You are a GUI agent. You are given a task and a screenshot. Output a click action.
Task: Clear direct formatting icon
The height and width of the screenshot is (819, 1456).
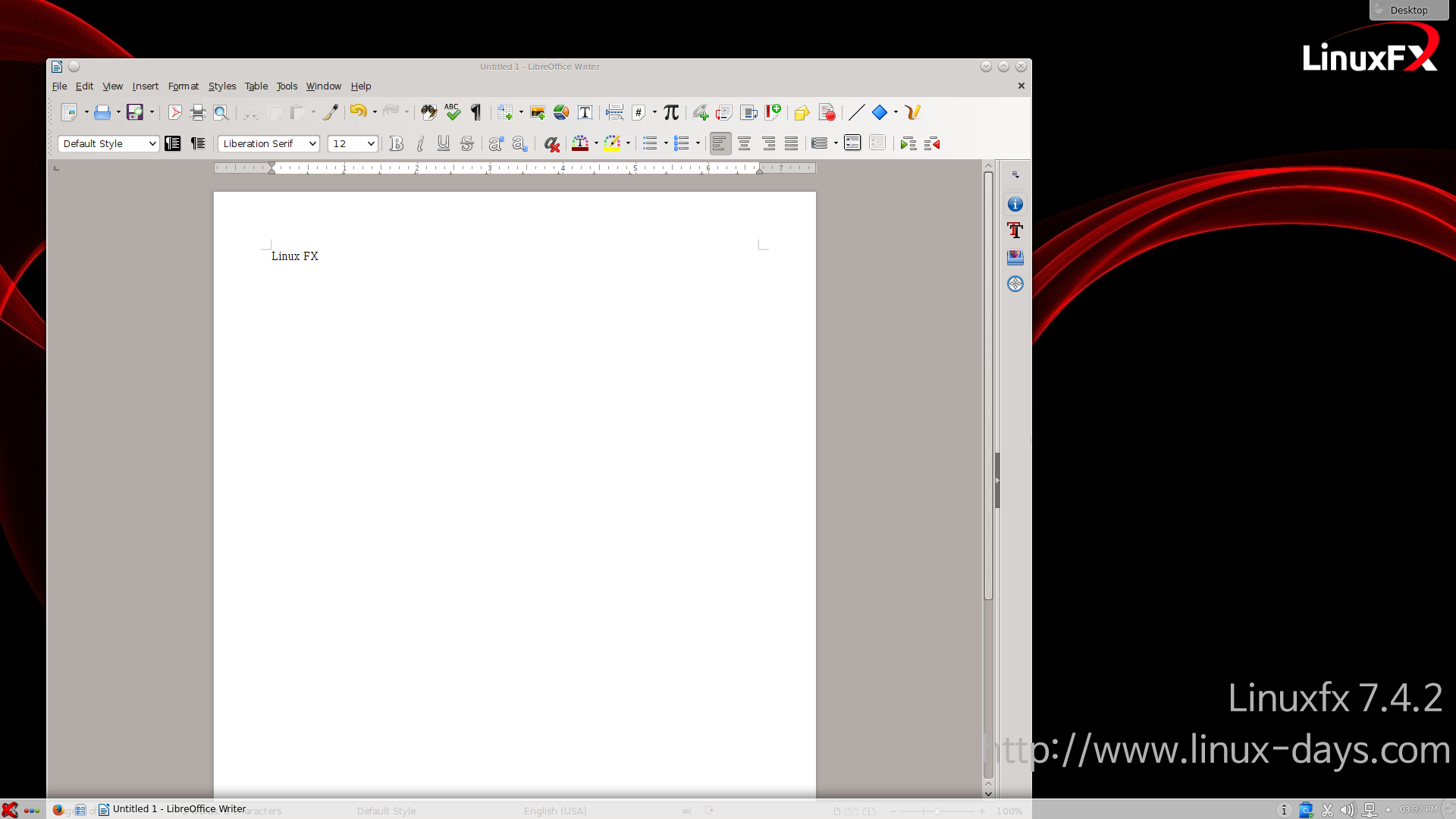click(551, 143)
